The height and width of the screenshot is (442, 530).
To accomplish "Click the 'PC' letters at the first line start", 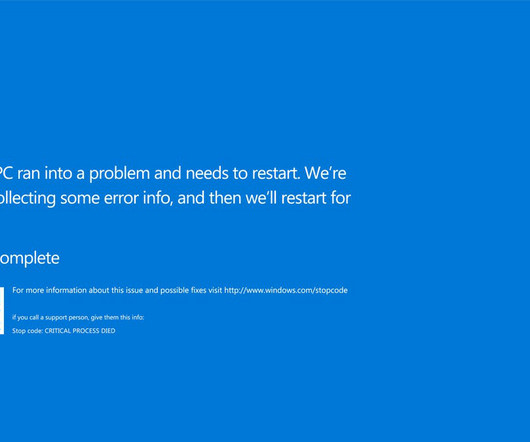I will coord(6,173).
